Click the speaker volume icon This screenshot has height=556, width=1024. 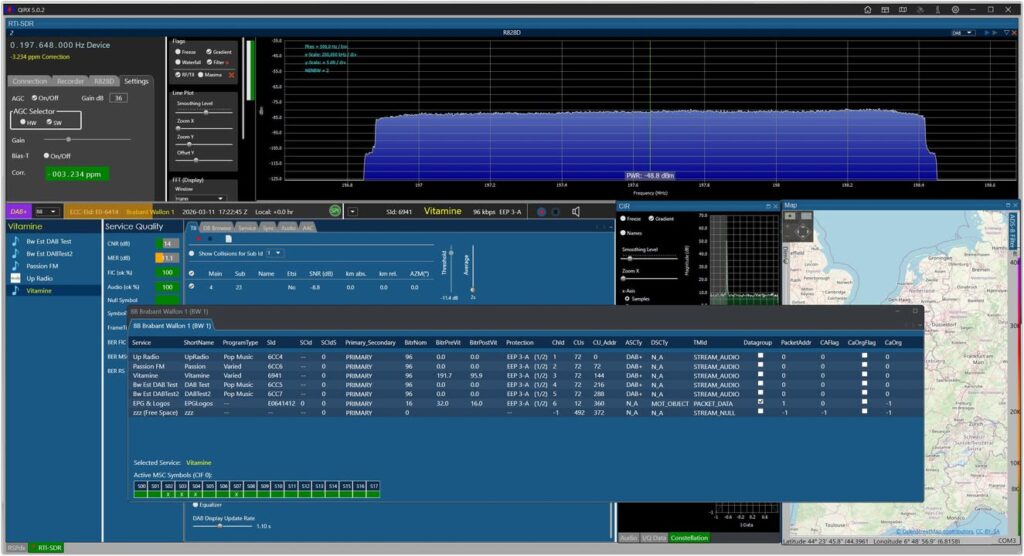click(576, 211)
